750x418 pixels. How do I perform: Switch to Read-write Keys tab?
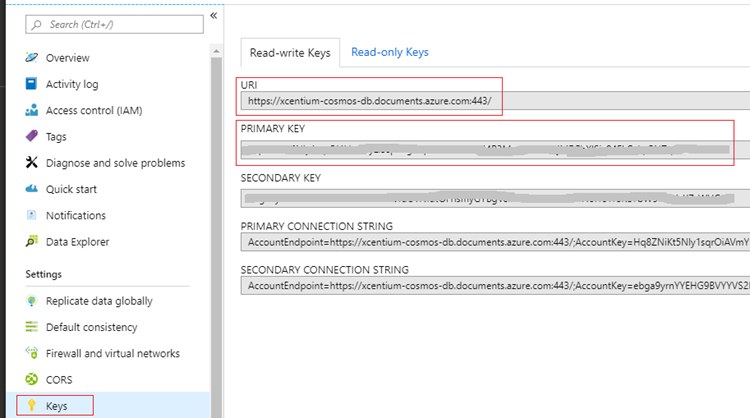pos(290,53)
